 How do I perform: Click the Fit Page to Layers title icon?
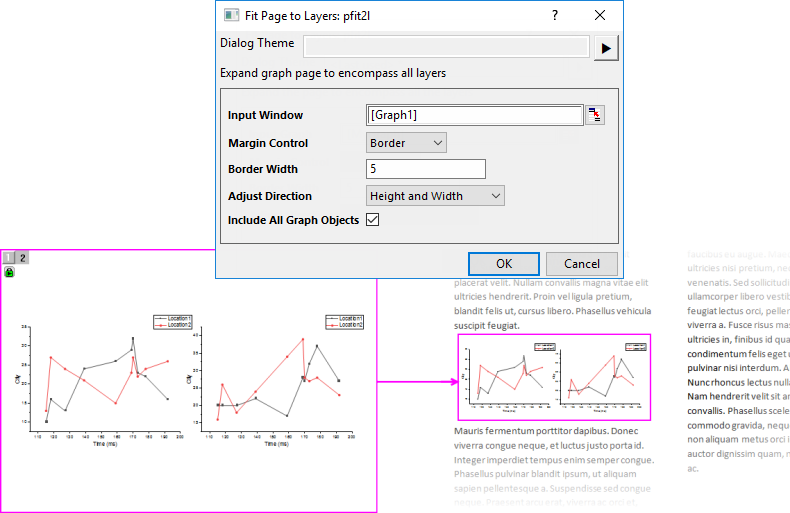231,15
